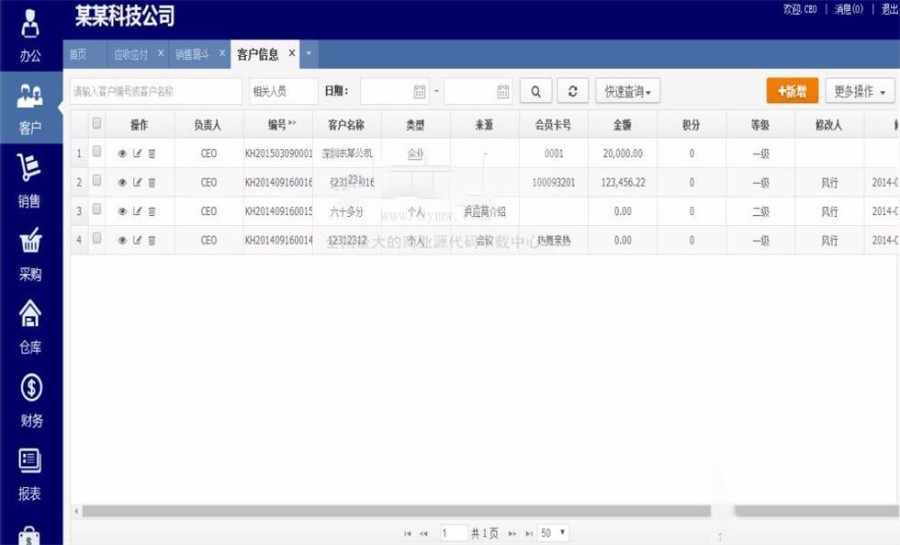Go to the next page
This screenshot has width=900, height=545.
(x=512, y=534)
